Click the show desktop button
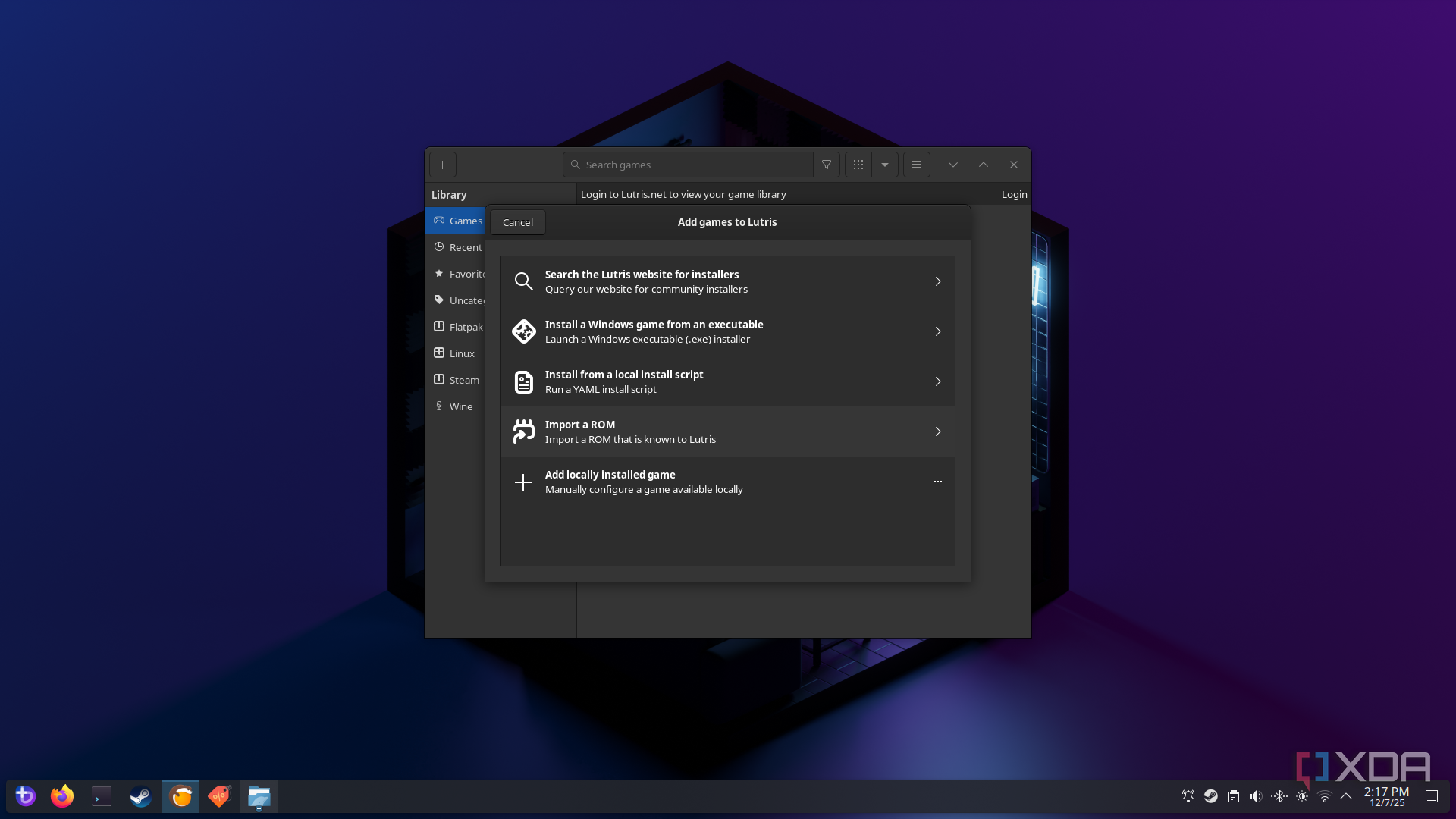 (x=1432, y=796)
